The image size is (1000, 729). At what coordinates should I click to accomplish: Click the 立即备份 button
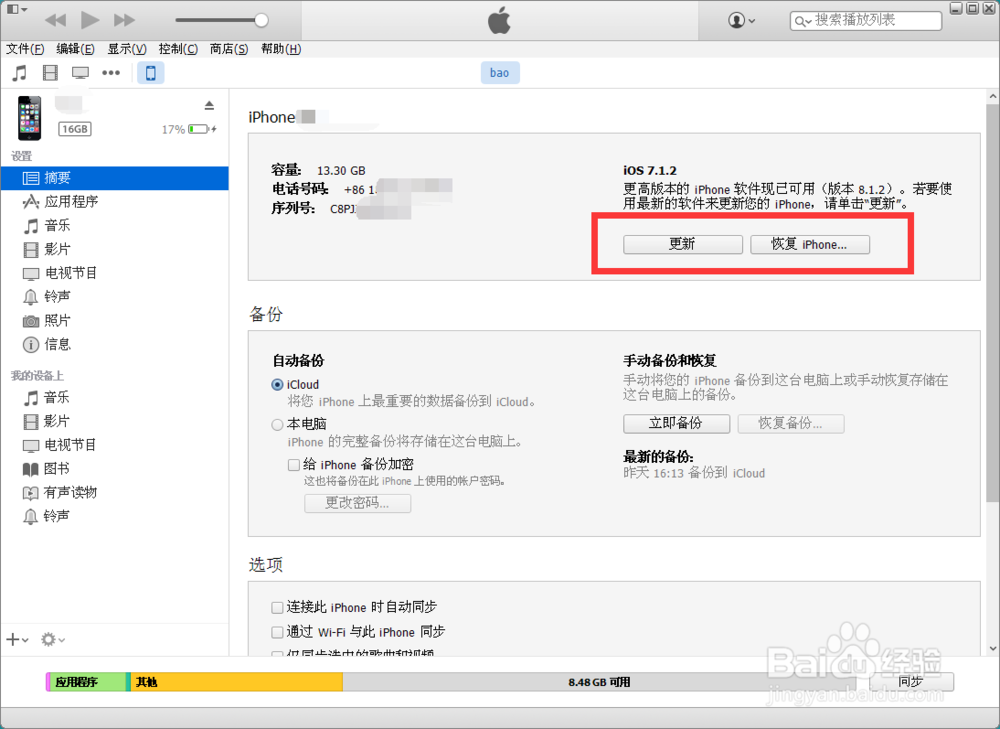pyautogui.click(x=677, y=423)
